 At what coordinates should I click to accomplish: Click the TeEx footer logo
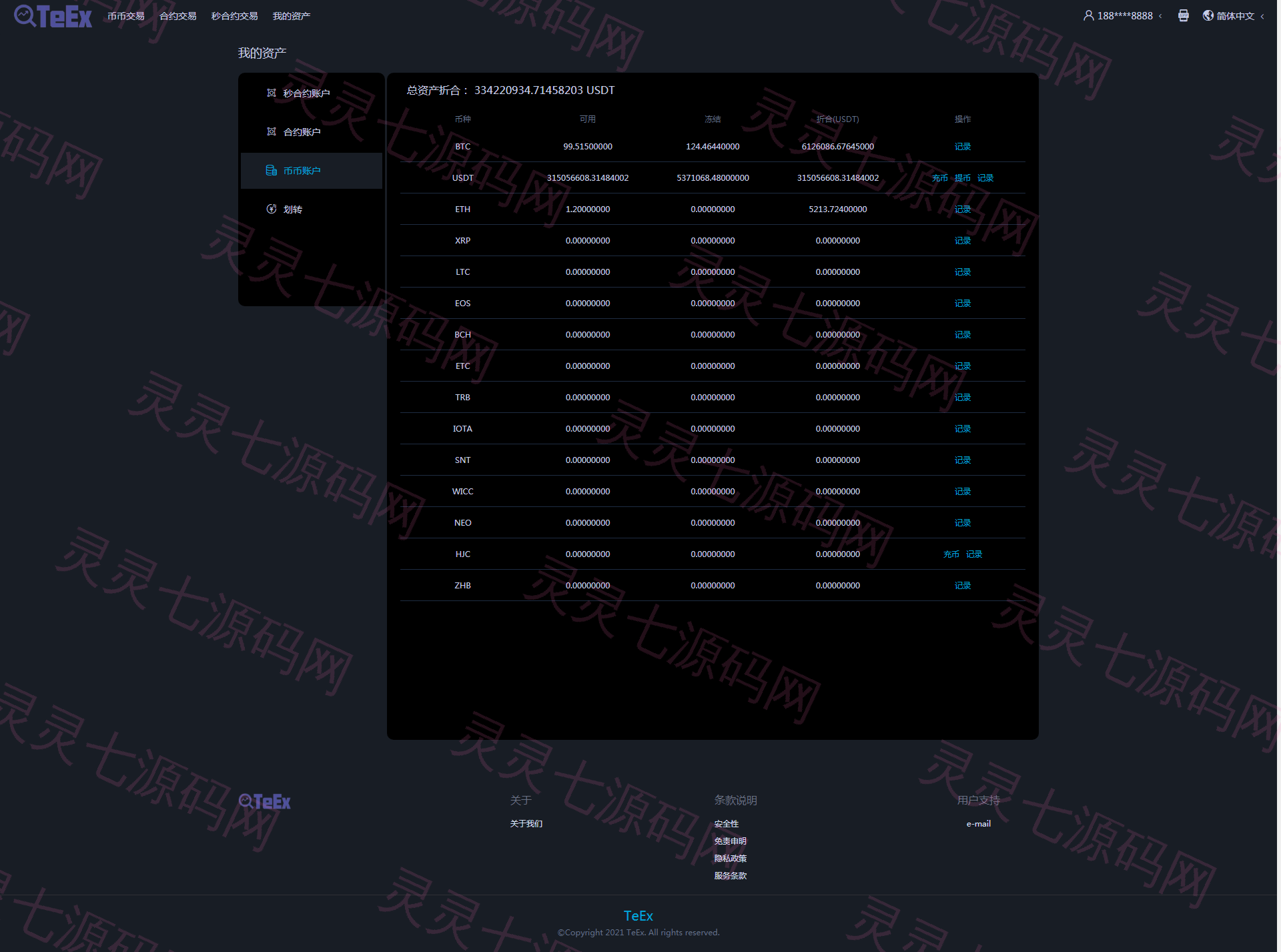264,801
